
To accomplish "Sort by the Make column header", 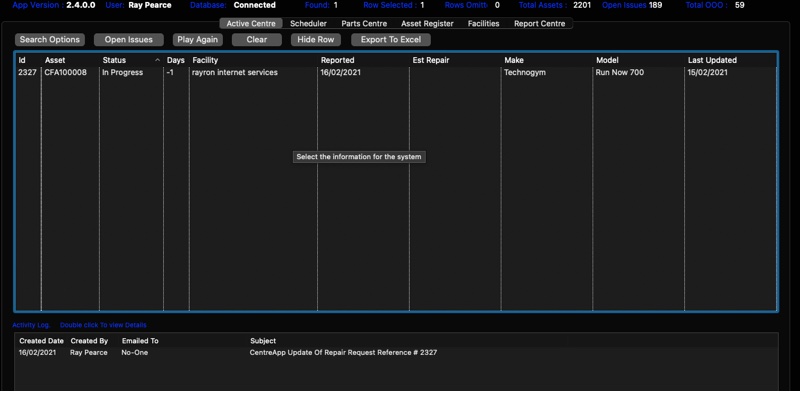I will tap(514, 60).
